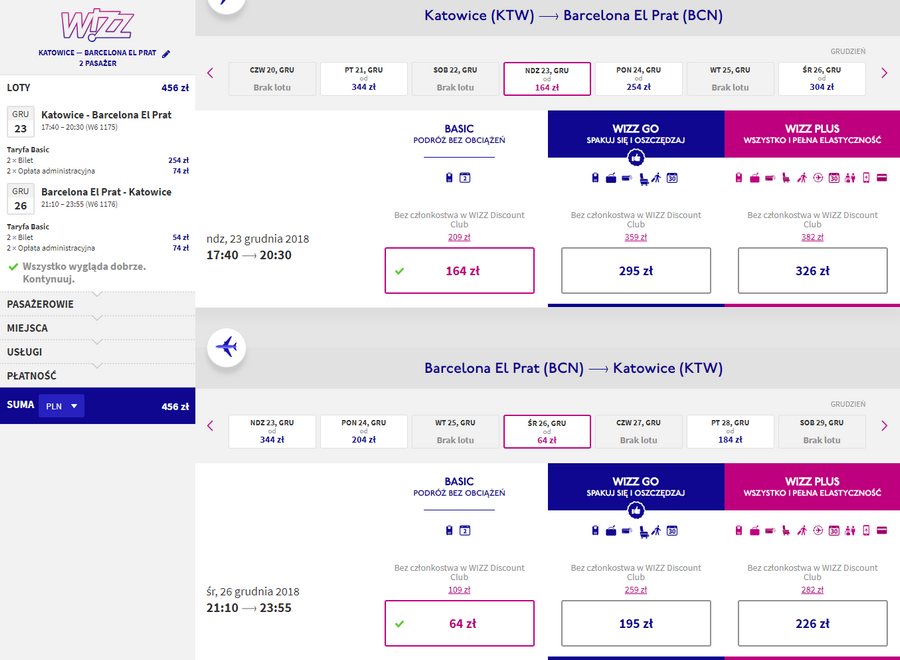
Task: Expand the PŁATNOŚĆ section
Action: (x=98, y=376)
